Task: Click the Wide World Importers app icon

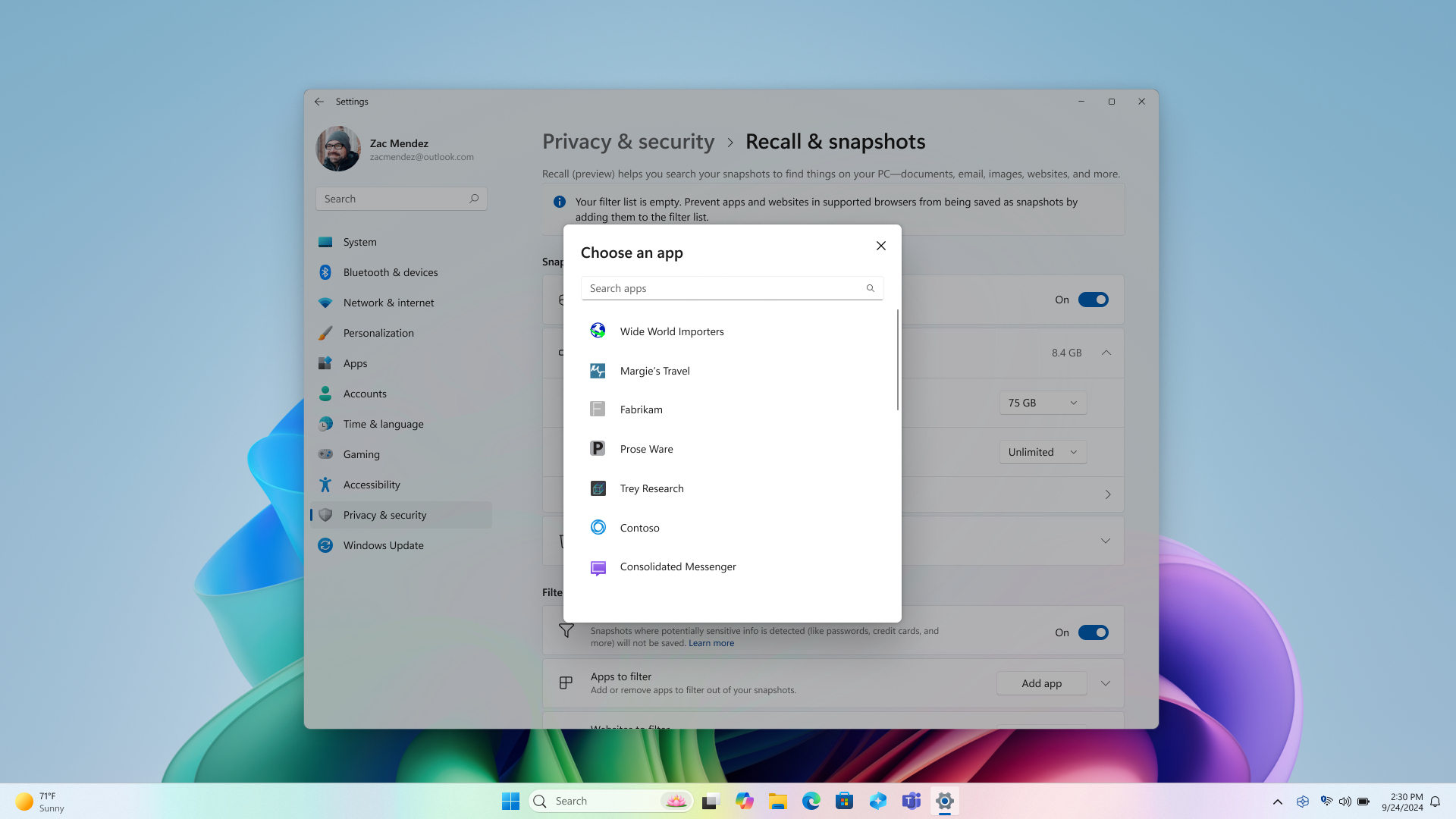Action: tap(597, 330)
